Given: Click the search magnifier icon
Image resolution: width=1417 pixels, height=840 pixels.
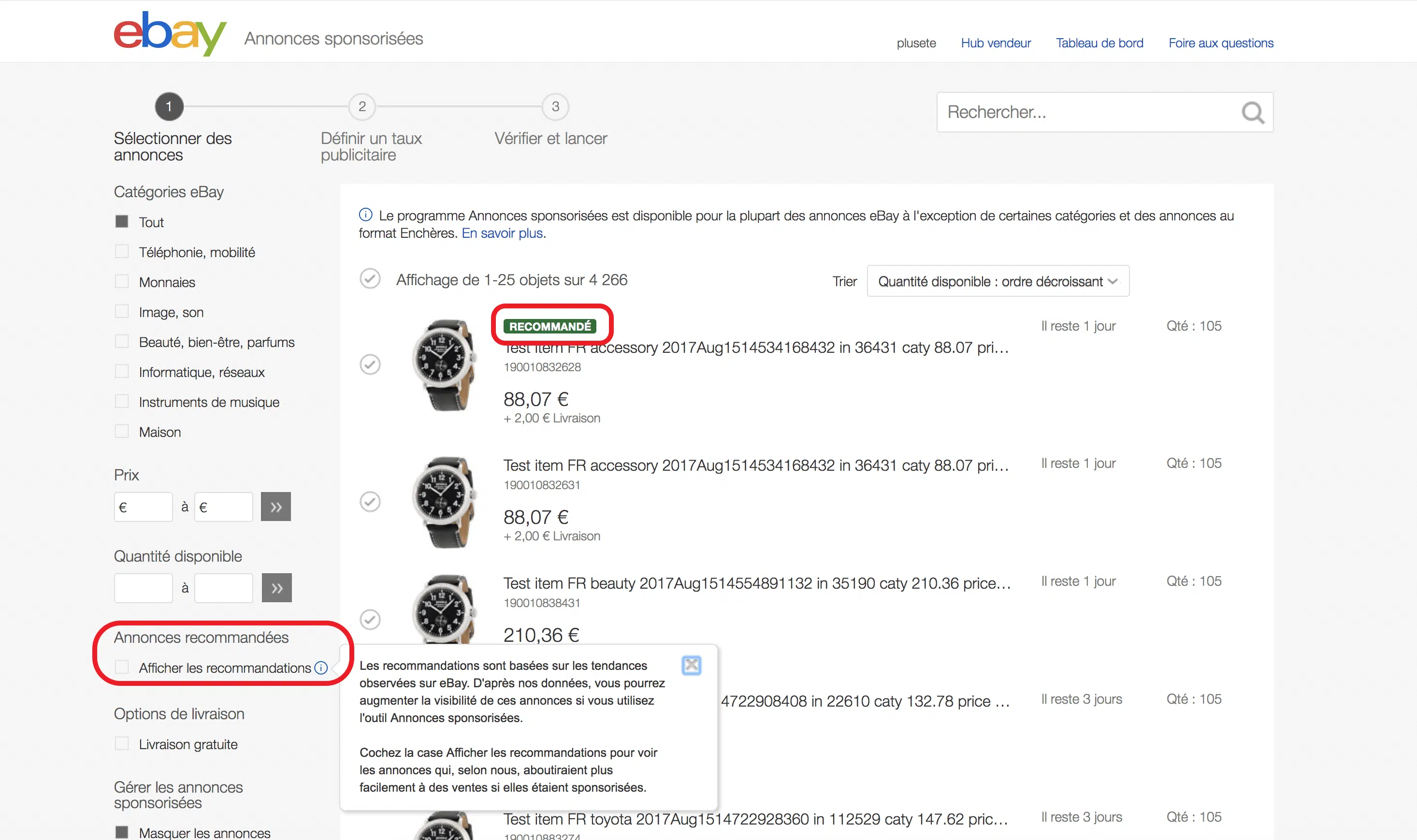Looking at the screenshot, I should [x=1252, y=113].
